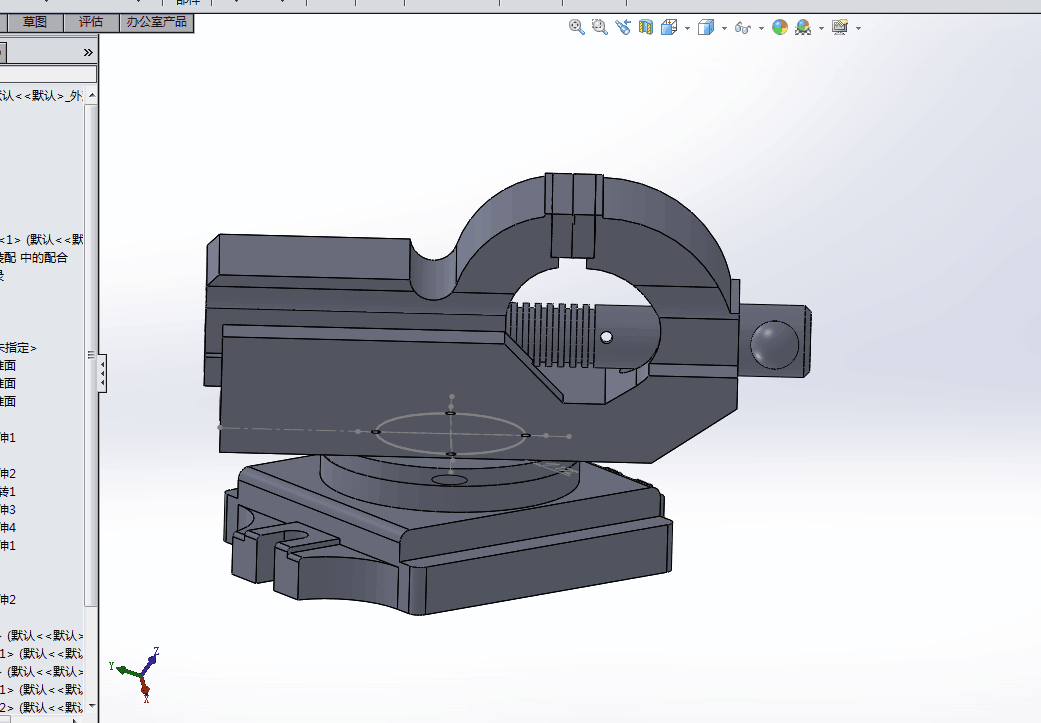The image size is (1041, 723).
Task: Click the View Settings monitor icon
Action: pyautogui.click(x=840, y=27)
